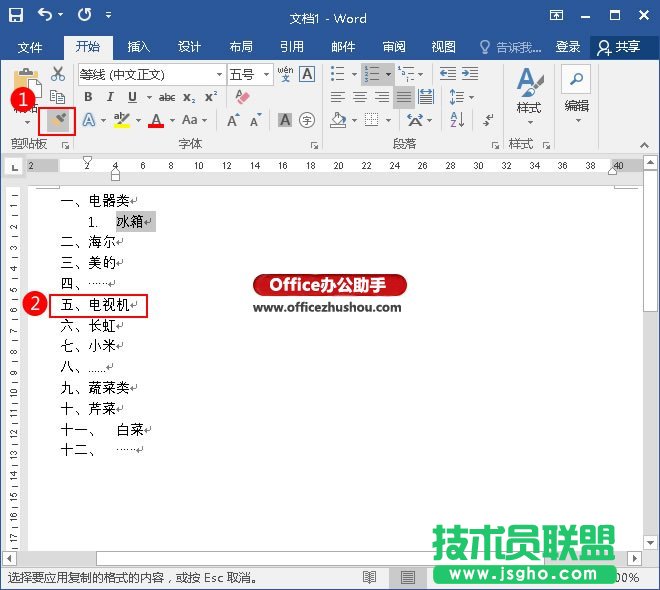Open Customize Quick Access Toolbar arrow
This screenshot has height=590, width=660.
point(109,15)
